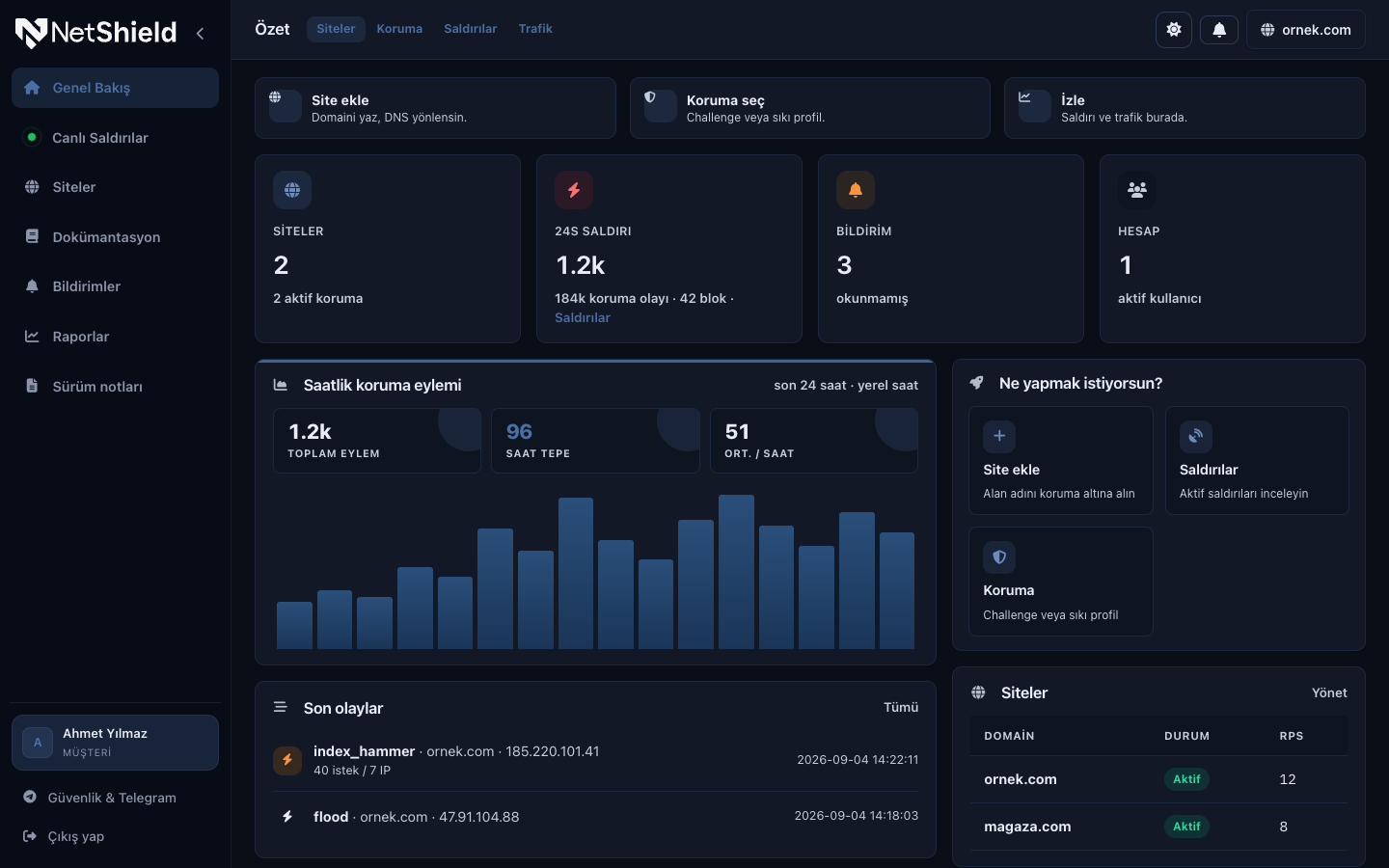The height and width of the screenshot is (868, 1389).
Task: Click the orange bolt icon of index_hammer event
Action: point(287,761)
